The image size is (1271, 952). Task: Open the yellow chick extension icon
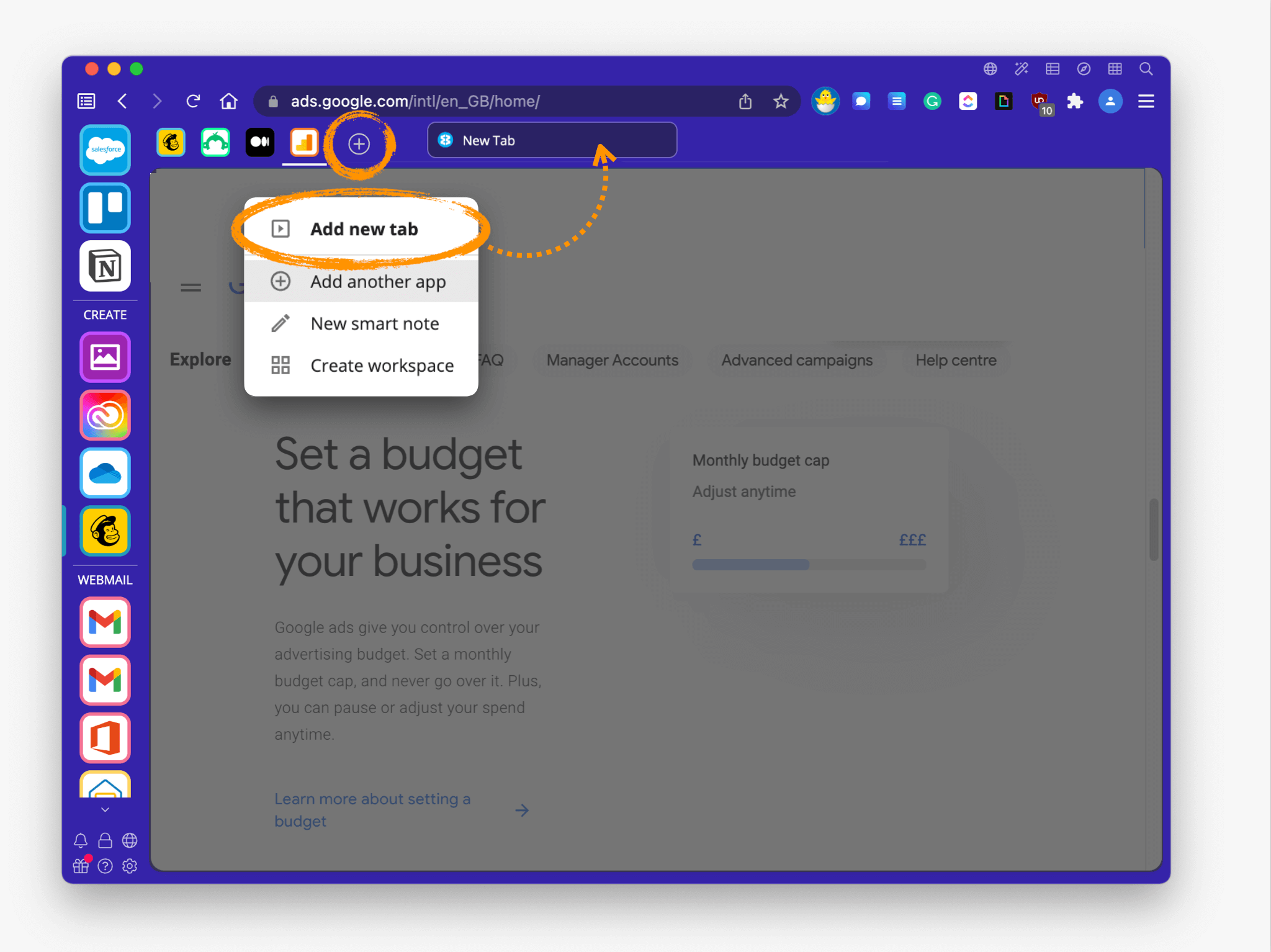tap(825, 101)
